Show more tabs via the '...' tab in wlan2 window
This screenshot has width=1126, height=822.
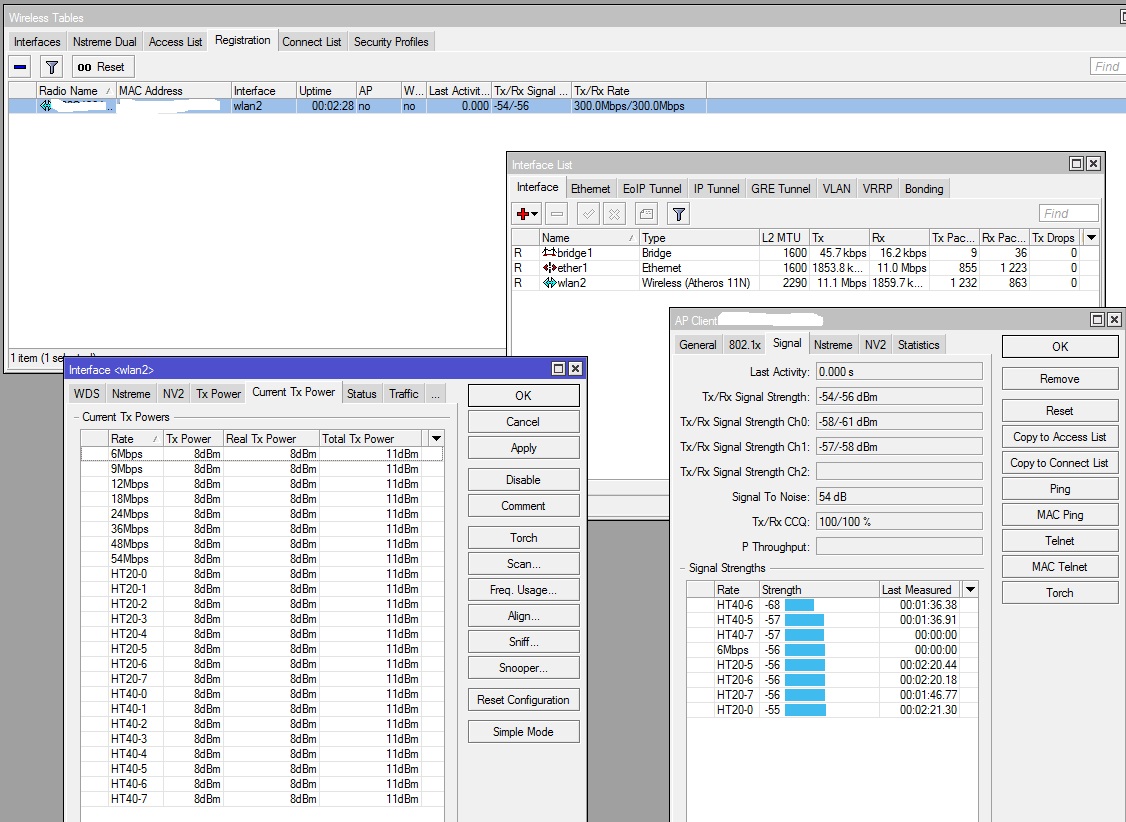pyautogui.click(x=435, y=394)
